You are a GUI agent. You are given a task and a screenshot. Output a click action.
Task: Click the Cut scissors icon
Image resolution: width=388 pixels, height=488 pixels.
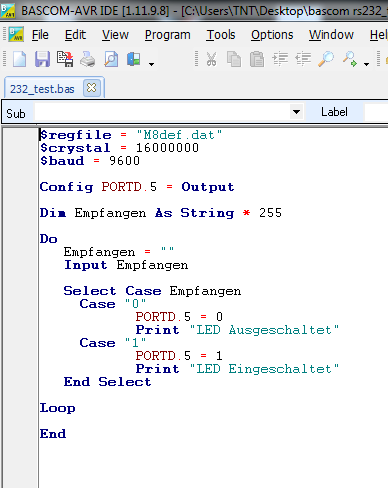point(211,59)
